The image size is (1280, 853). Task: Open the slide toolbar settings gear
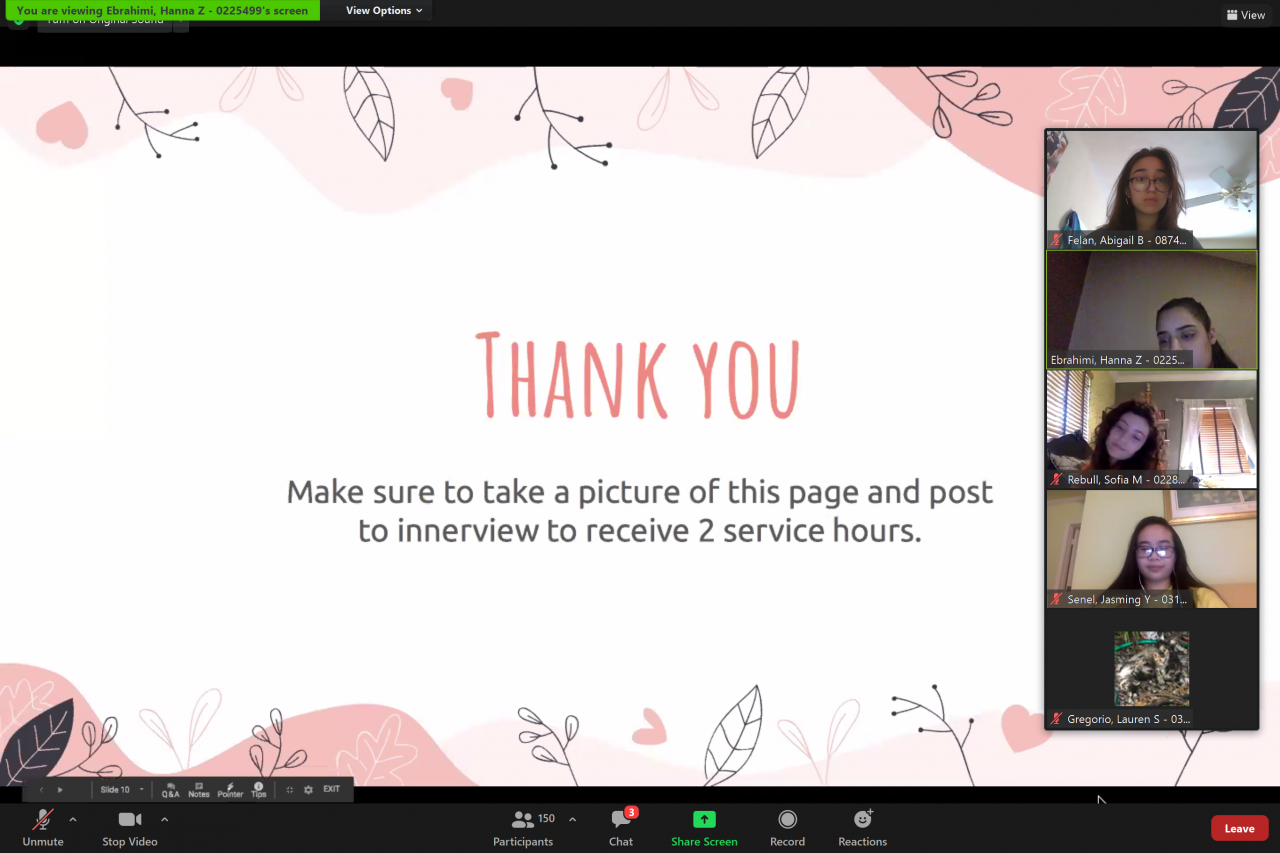pos(308,790)
